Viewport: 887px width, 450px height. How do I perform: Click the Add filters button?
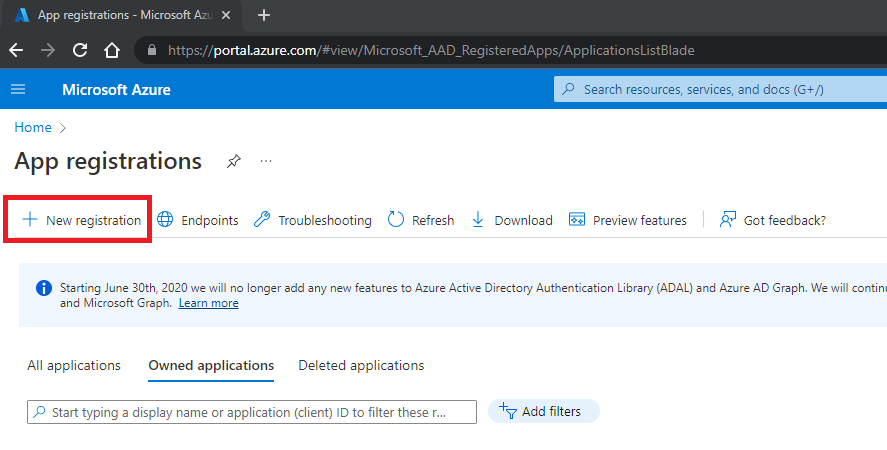tap(544, 412)
